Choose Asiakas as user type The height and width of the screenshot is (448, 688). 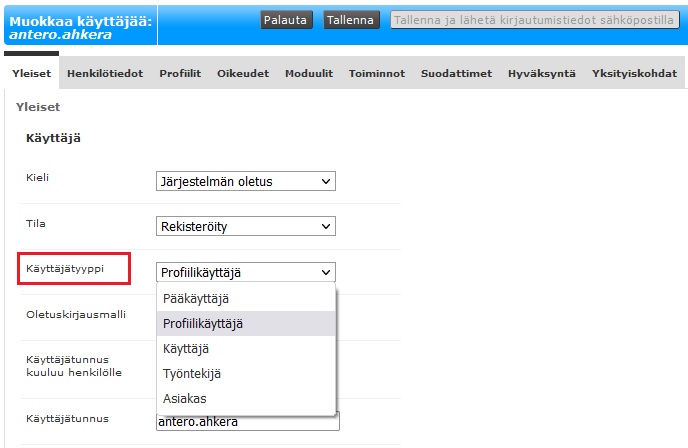click(185, 399)
